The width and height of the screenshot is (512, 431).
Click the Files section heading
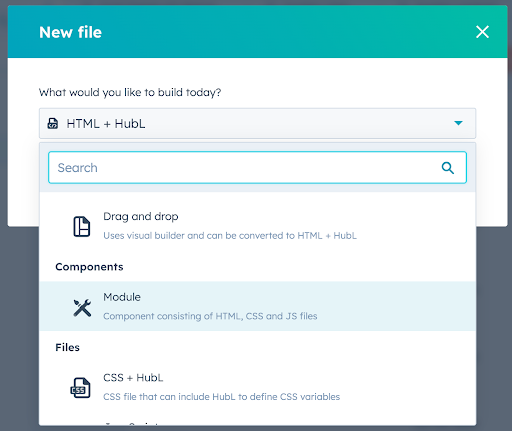pos(67,347)
